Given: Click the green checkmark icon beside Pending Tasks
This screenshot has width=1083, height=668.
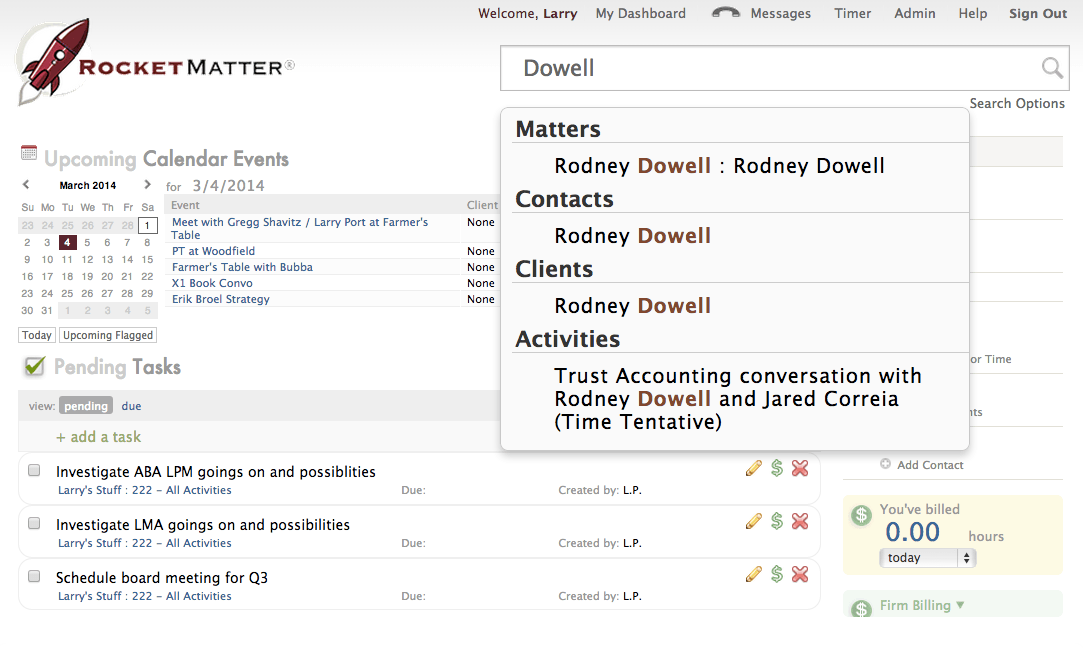Looking at the screenshot, I should (34, 366).
